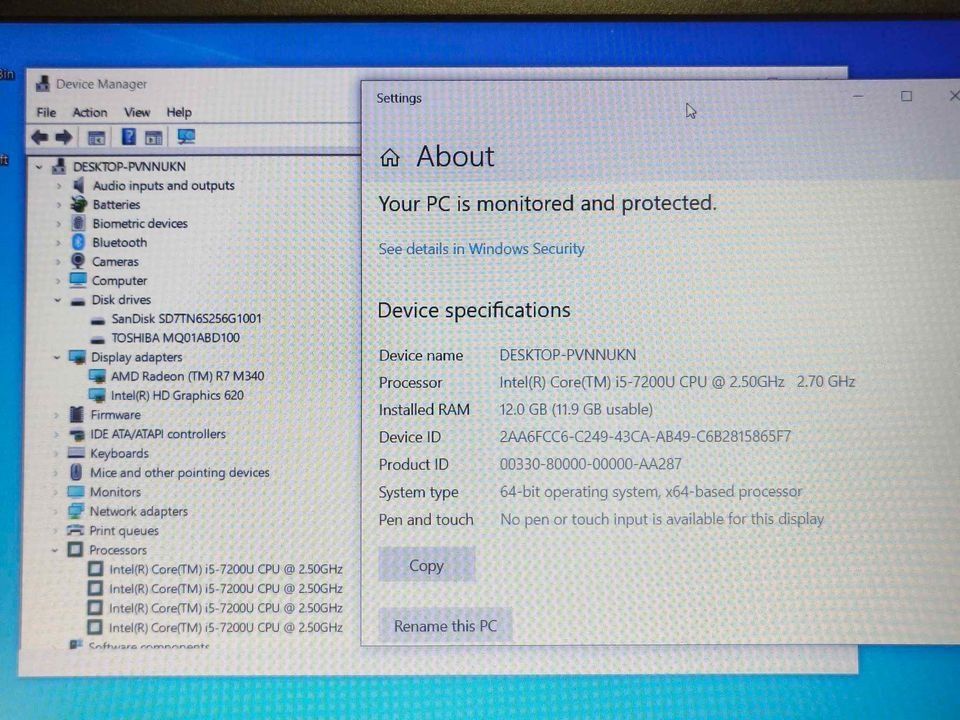Click the Copy button

click(426, 566)
